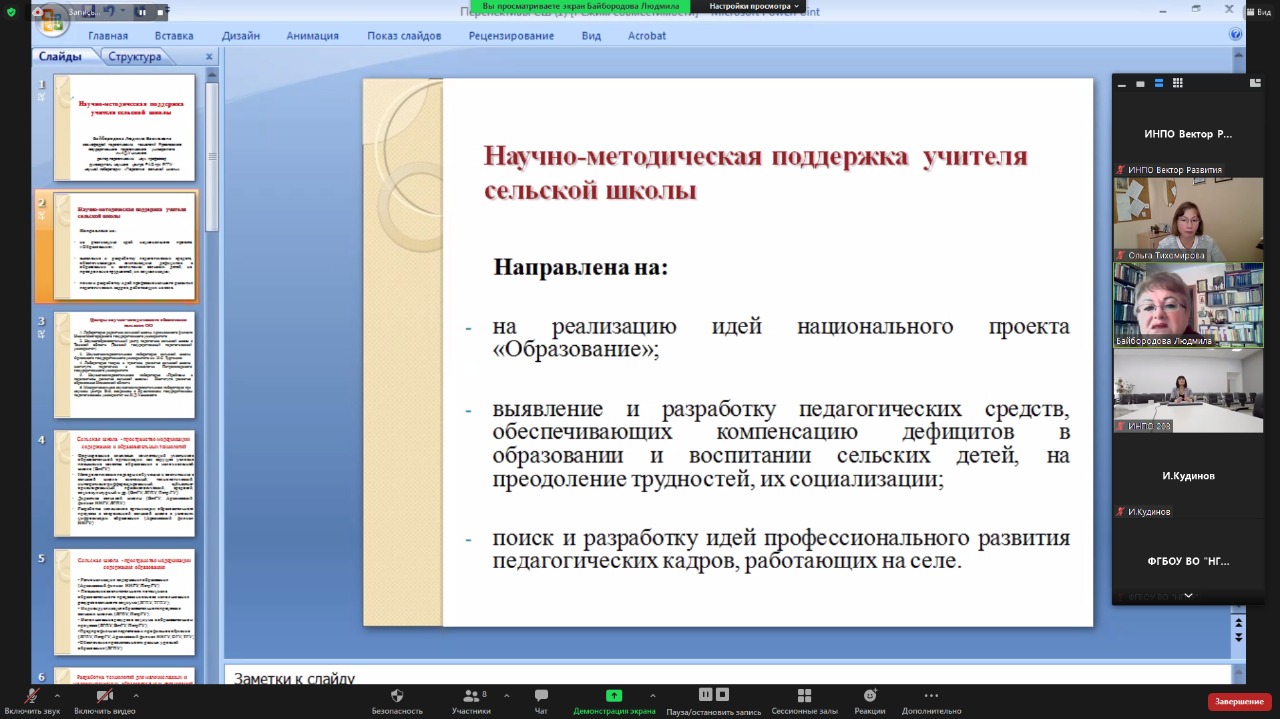Open the Reactions (Реакции) smiley icon
This screenshot has width=1280, height=719.
click(869, 696)
